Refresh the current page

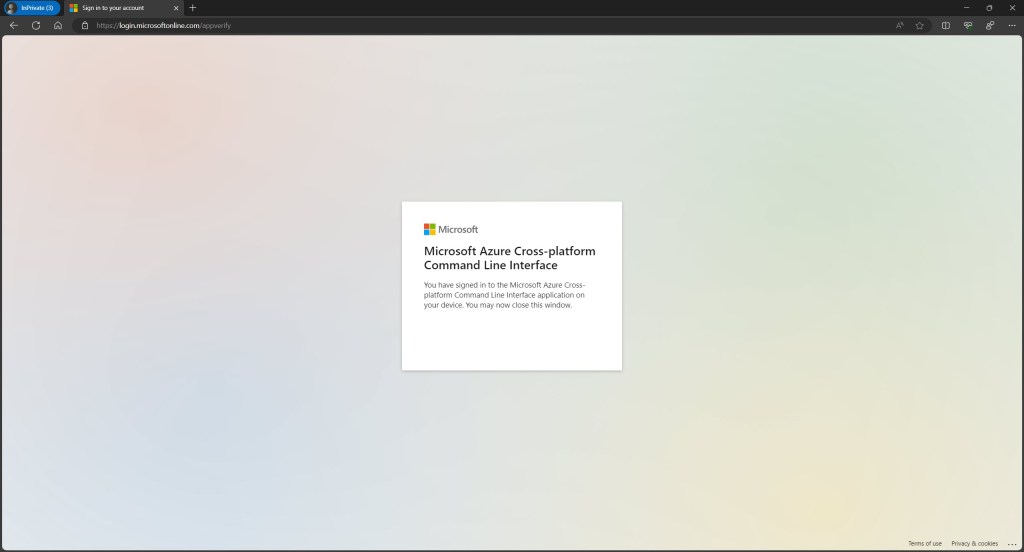[x=36, y=25]
